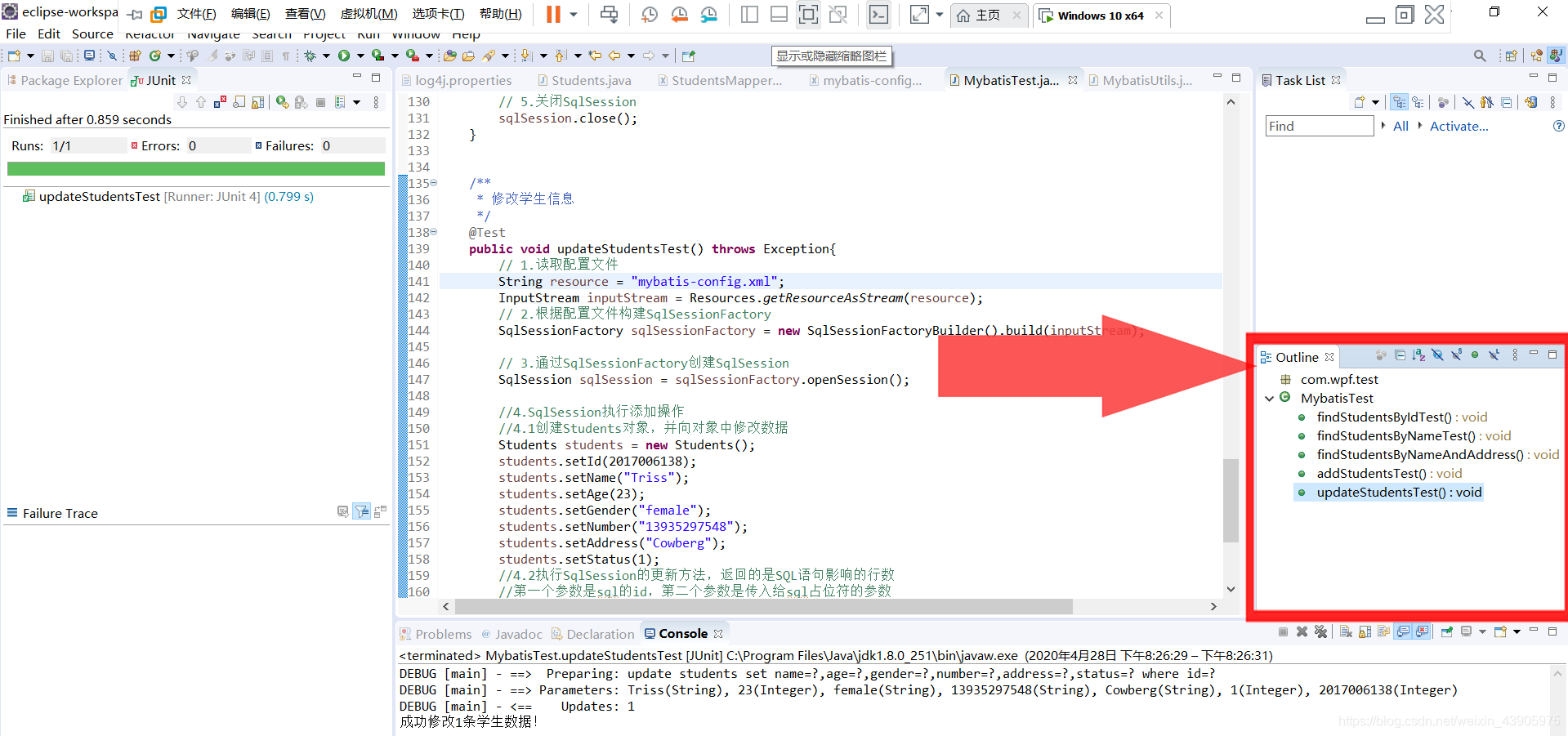Switch to Package Explorer tab
1568x736 pixels.
(65, 80)
